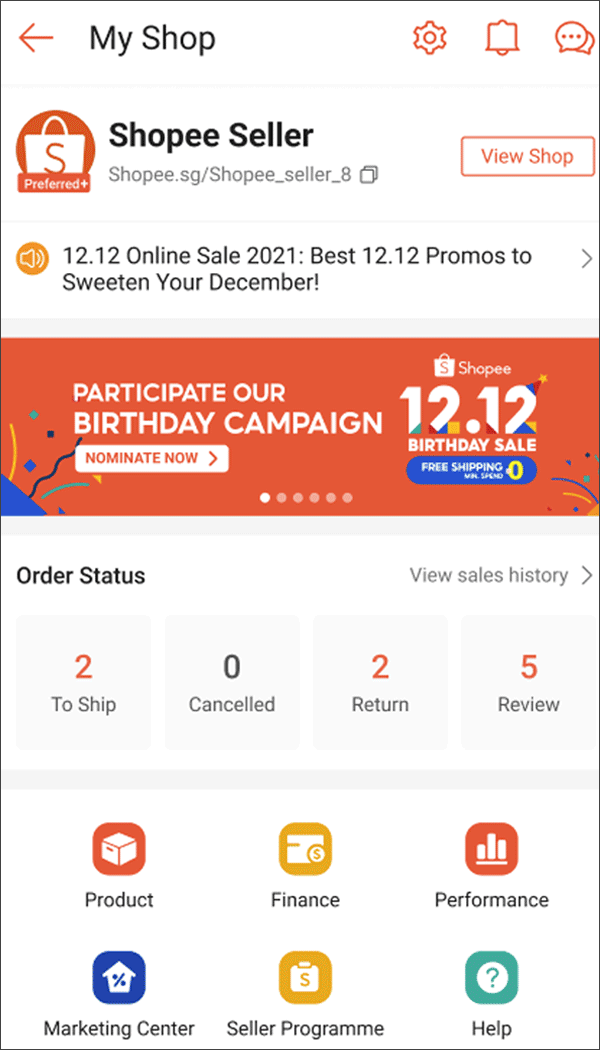Open the Settings gear icon
The width and height of the screenshot is (600, 1050).
(428, 36)
